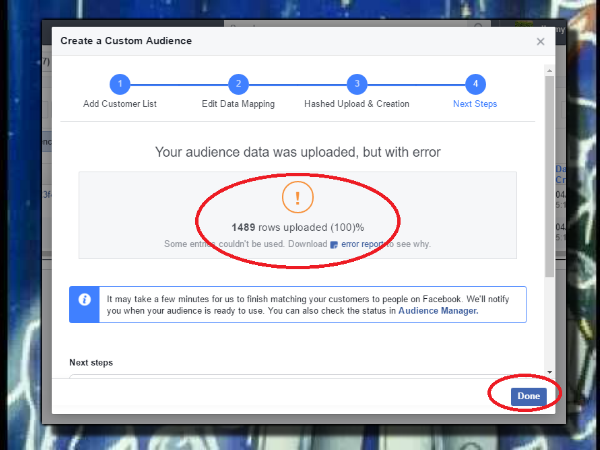Click the orange warning exclamation icon
The height and width of the screenshot is (450, 600).
[x=298, y=197]
